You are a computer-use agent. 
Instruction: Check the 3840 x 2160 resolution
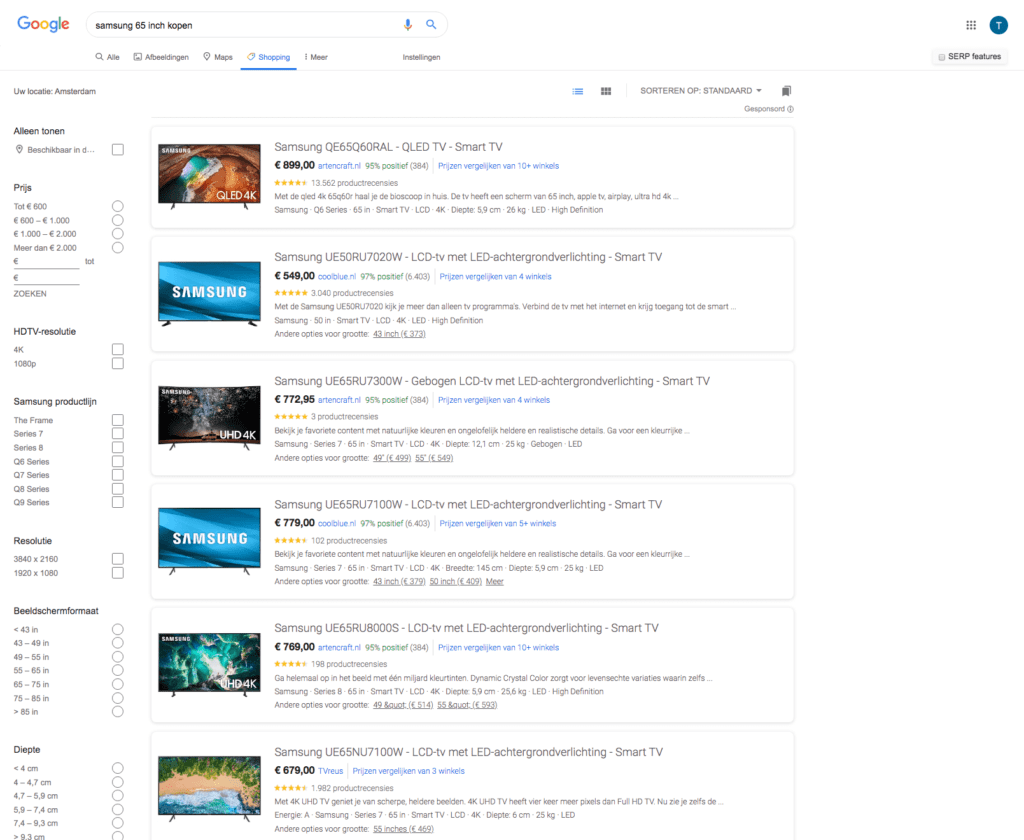[118, 558]
